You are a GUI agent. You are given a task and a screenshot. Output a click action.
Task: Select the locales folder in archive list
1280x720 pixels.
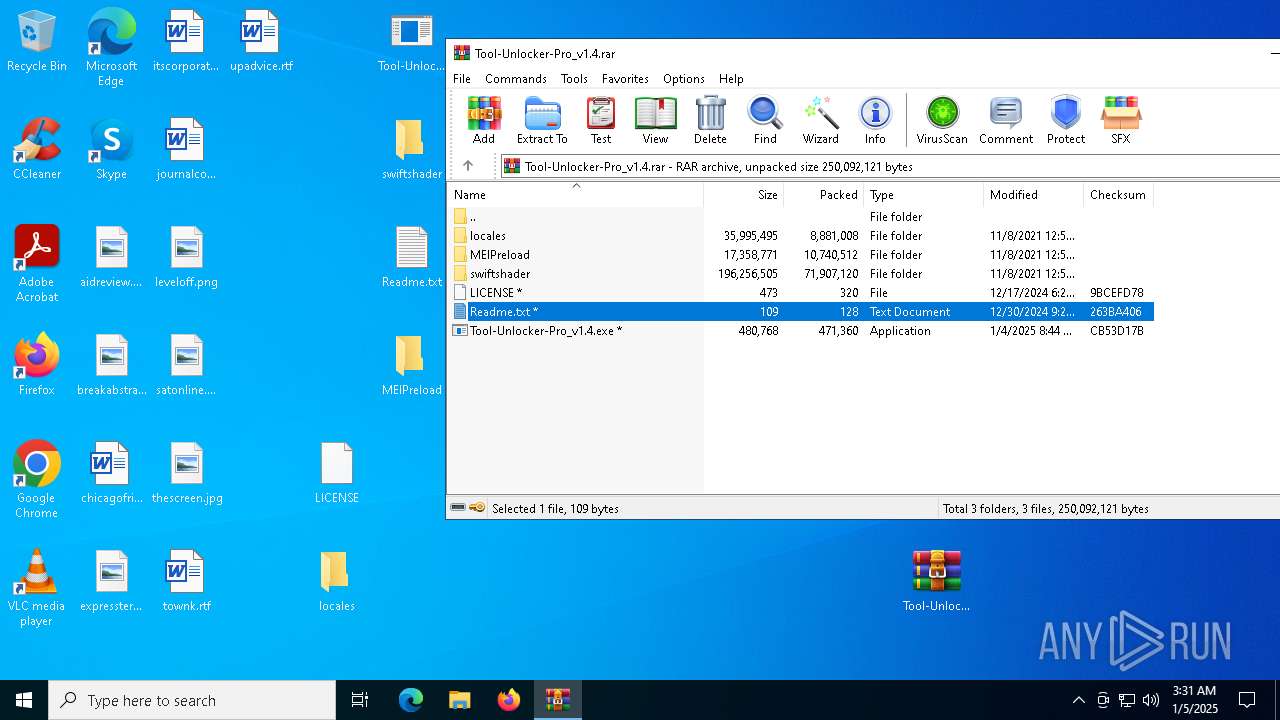[801, 235]
